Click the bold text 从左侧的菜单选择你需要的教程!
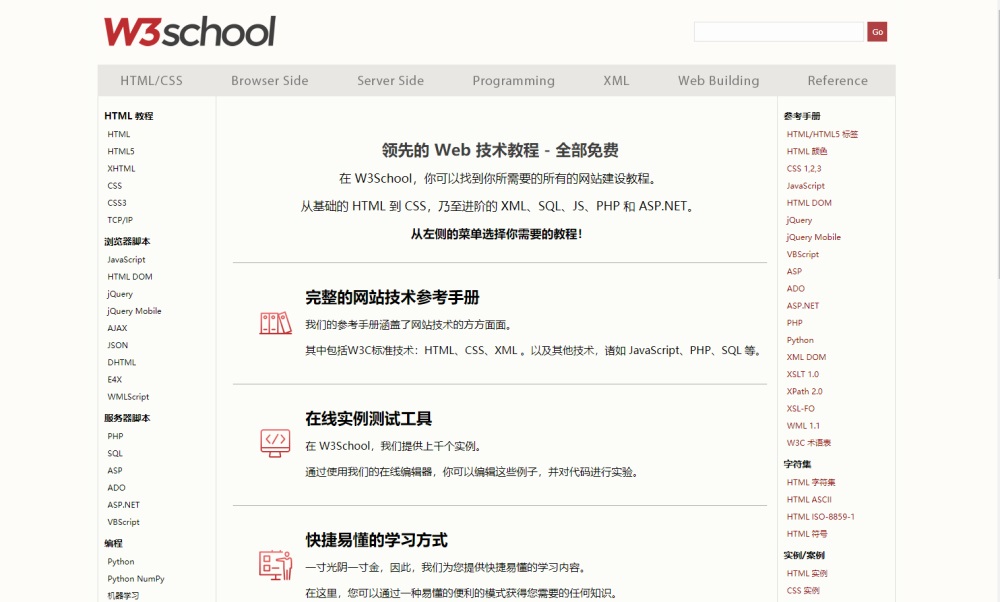Image resolution: width=1000 pixels, height=602 pixels. tap(496, 234)
